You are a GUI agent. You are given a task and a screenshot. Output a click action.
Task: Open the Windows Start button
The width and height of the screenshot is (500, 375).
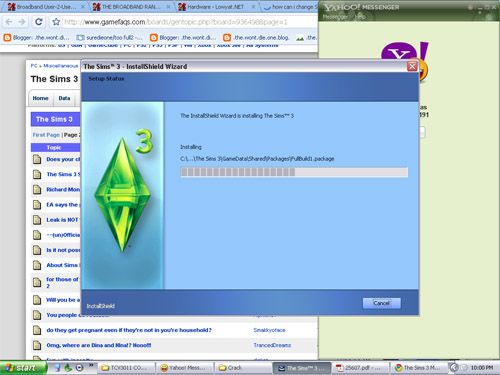pyautogui.click(x=23, y=368)
